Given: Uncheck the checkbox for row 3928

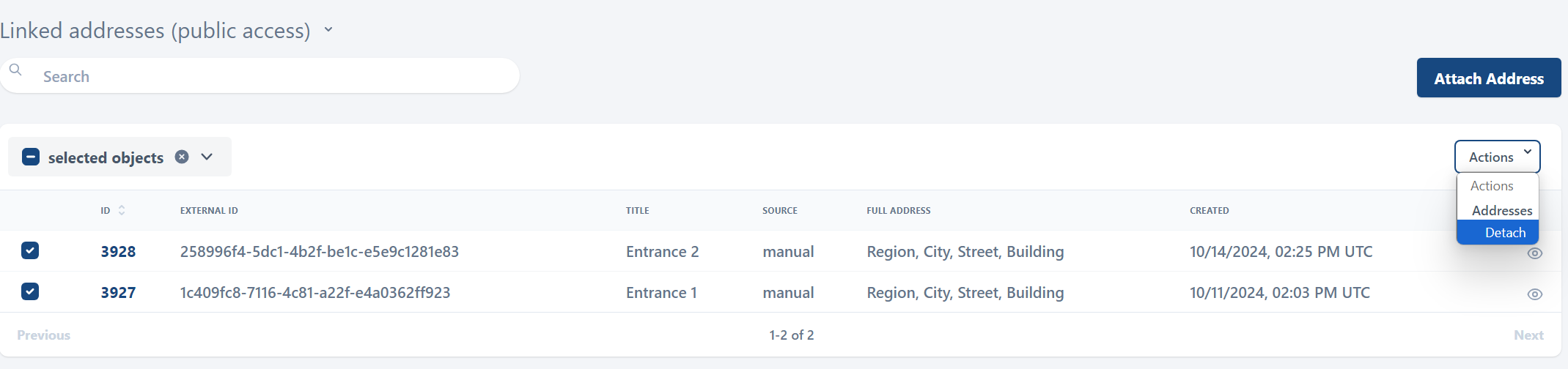Looking at the screenshot, I should (x=30, y=250).
